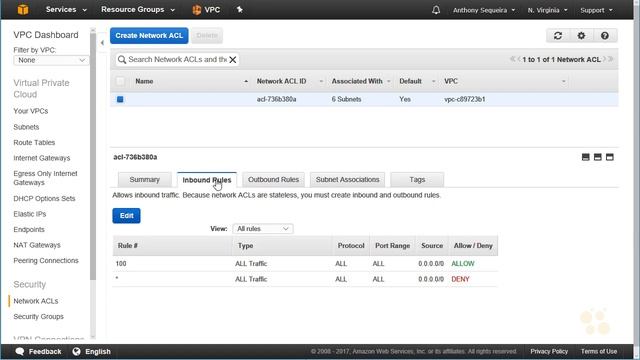640x360 pixels.
Task: Click the Edit inbound rules button
Action: [x=127, y=216]
